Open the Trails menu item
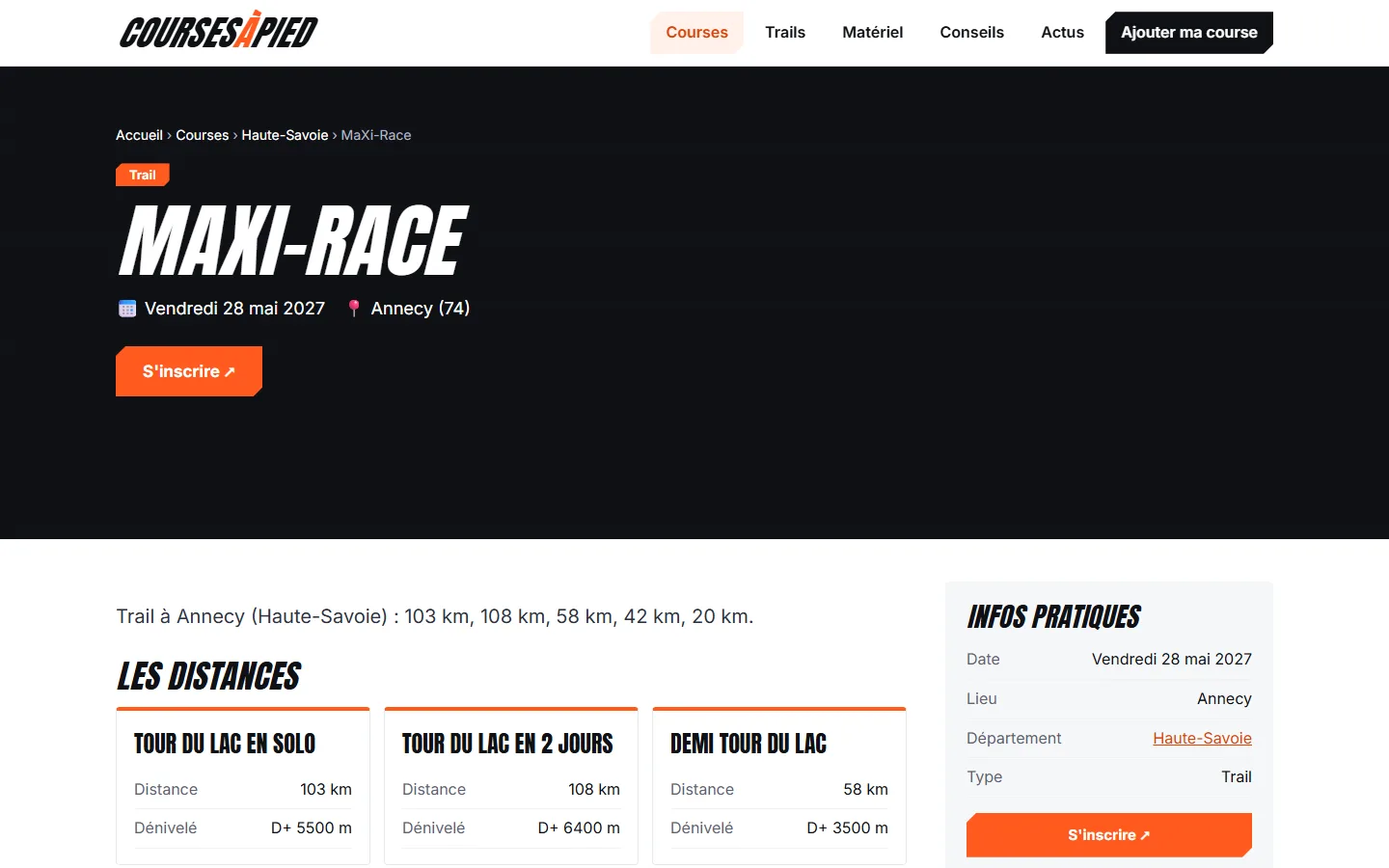Image resolution: width=1389 pixels, height=868 pixels. click(785, 33)
